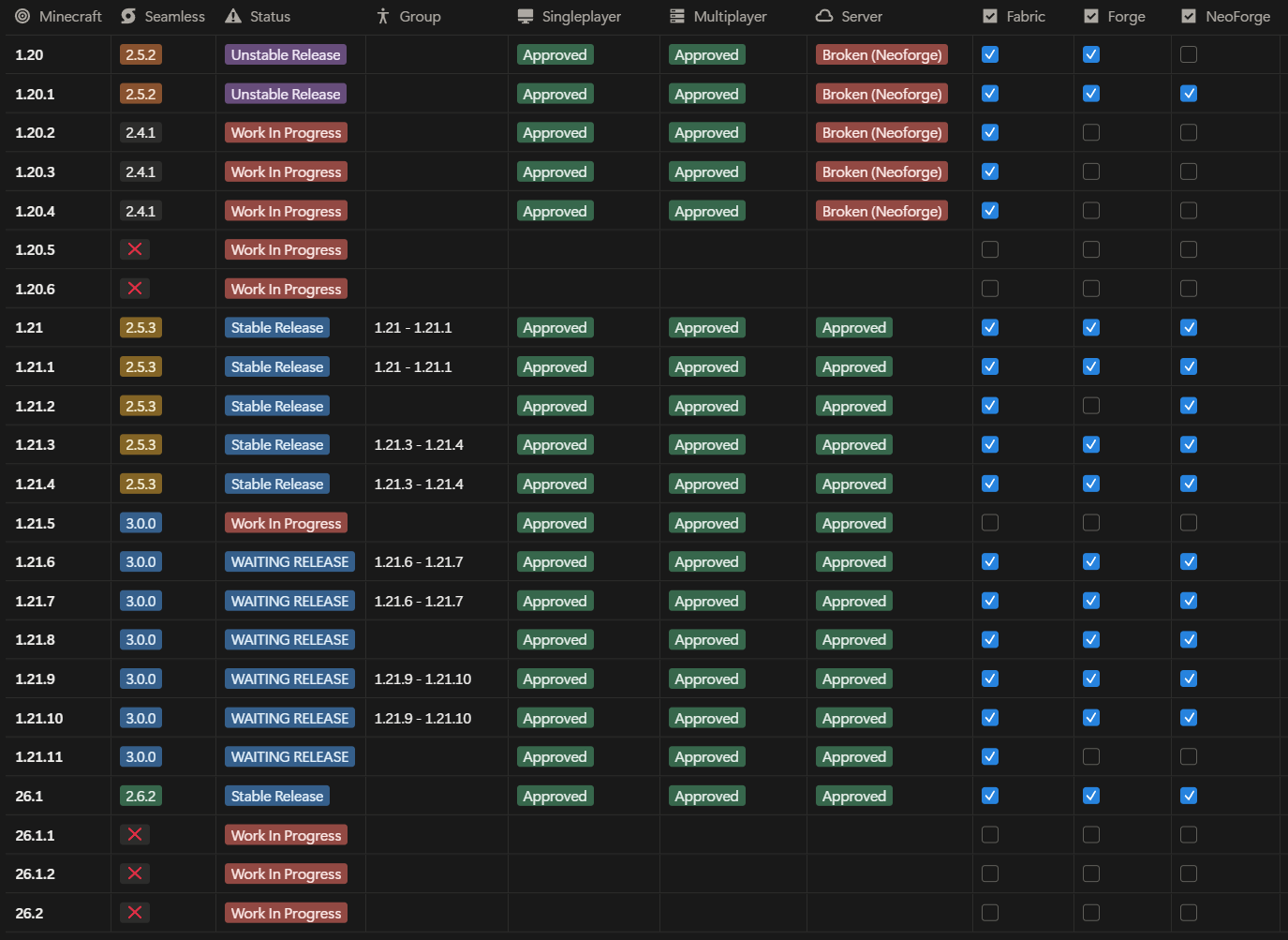Open the Singleplayer column header
The height and width of the screenshot is (940, 1288).
[584, 16]
